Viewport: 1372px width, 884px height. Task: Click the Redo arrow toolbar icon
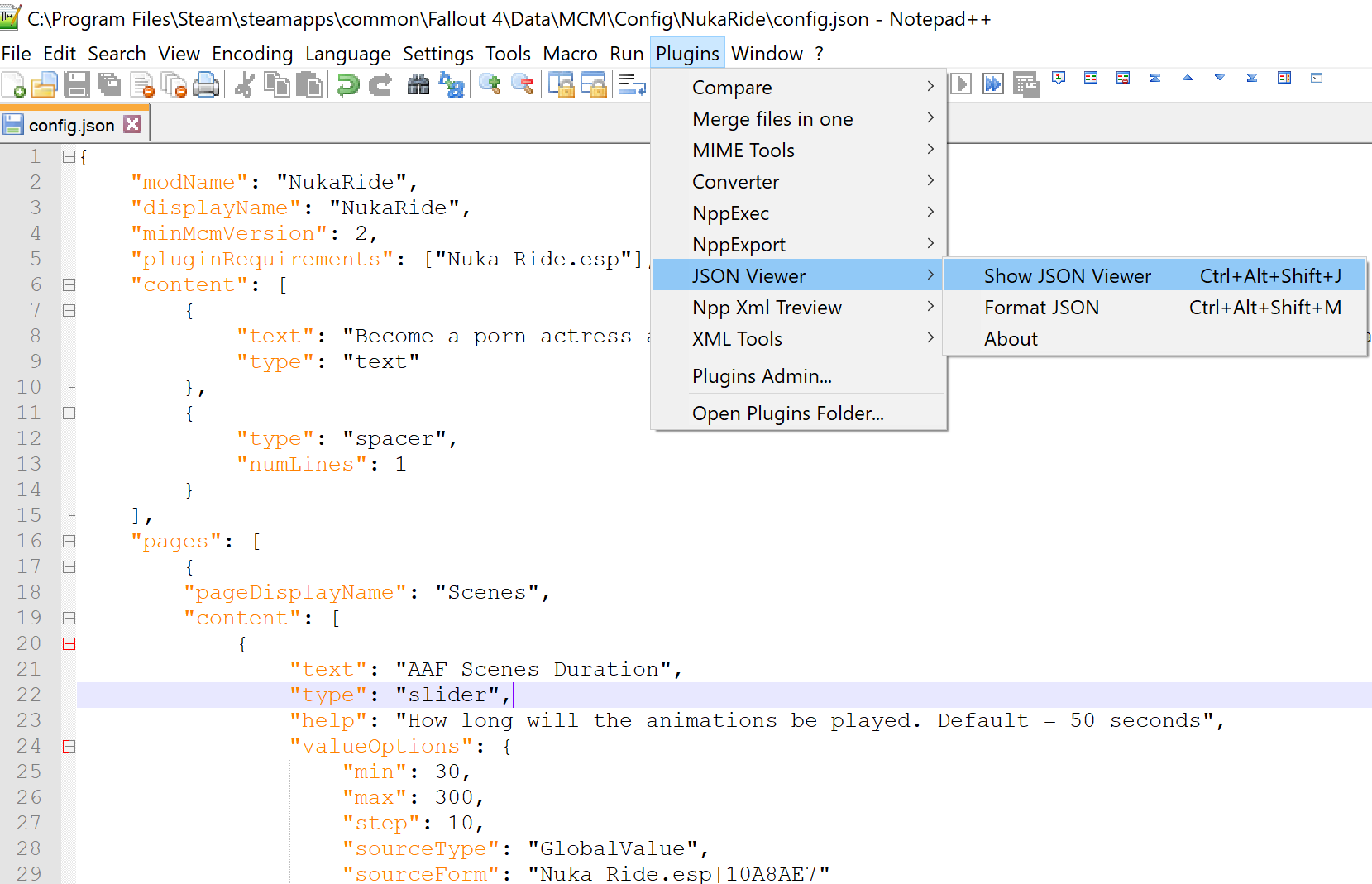(380, 85)
